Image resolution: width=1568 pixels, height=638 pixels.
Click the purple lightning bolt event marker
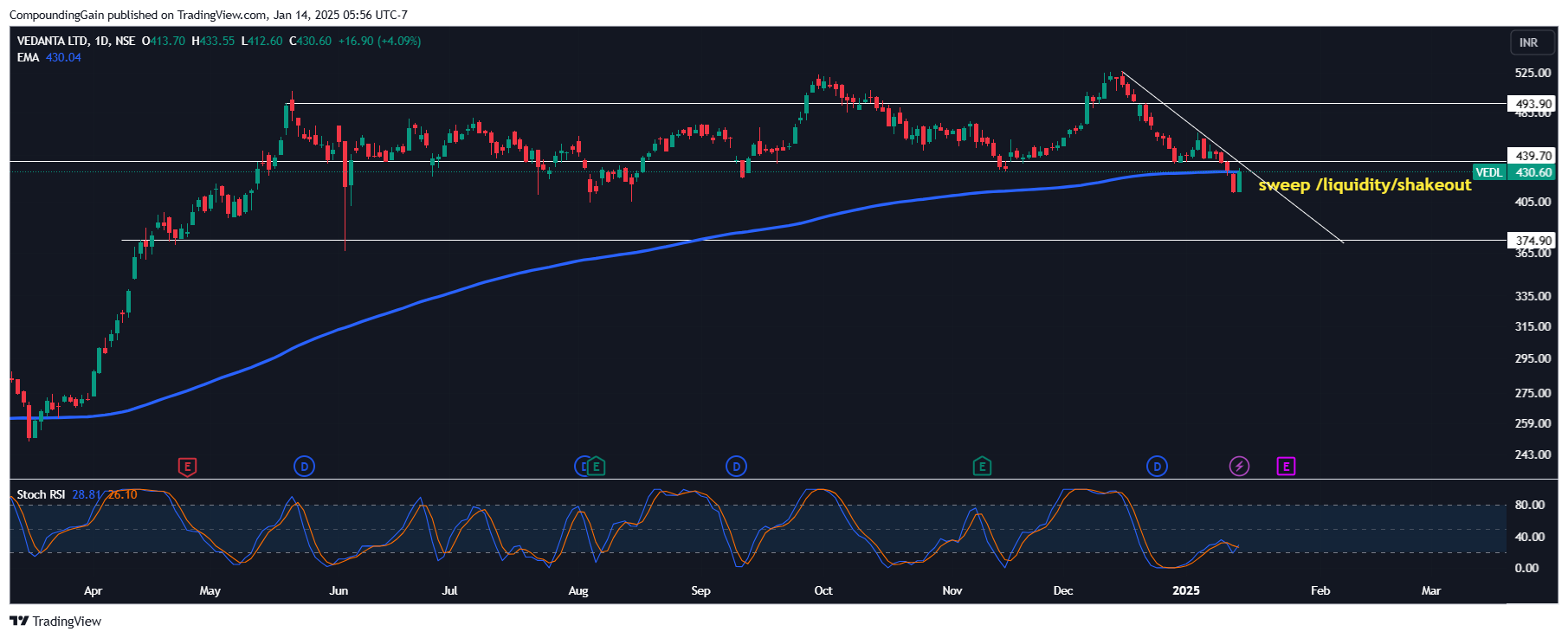pyautogui.click(x=1240, y=467)
